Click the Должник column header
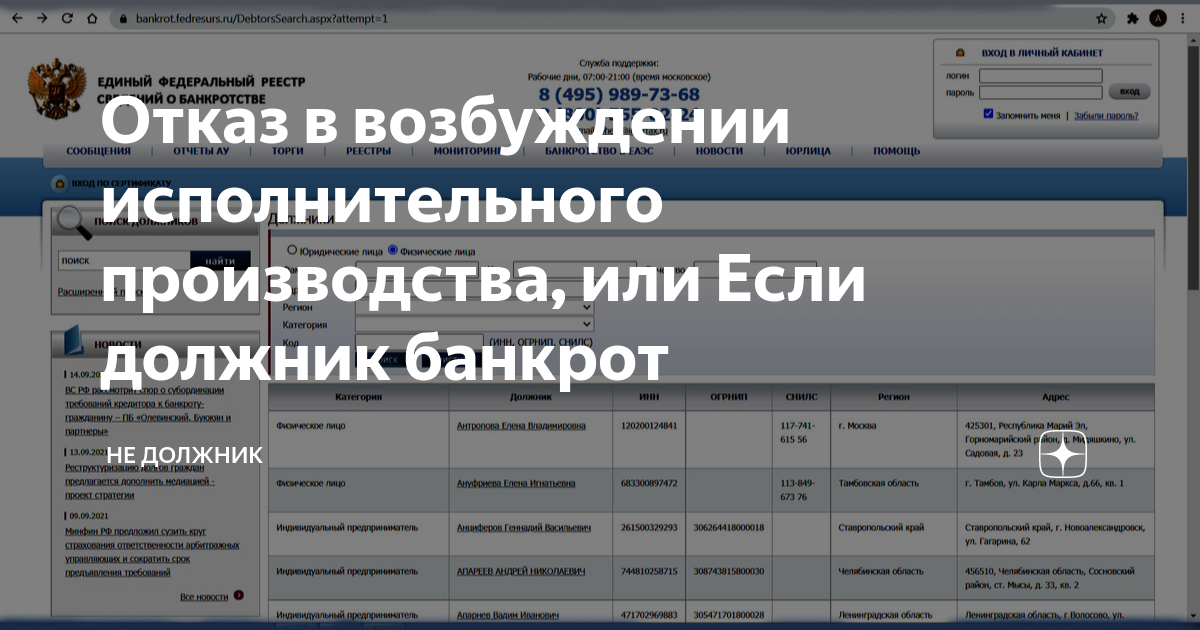1200x630 pixels. (531, 397)
